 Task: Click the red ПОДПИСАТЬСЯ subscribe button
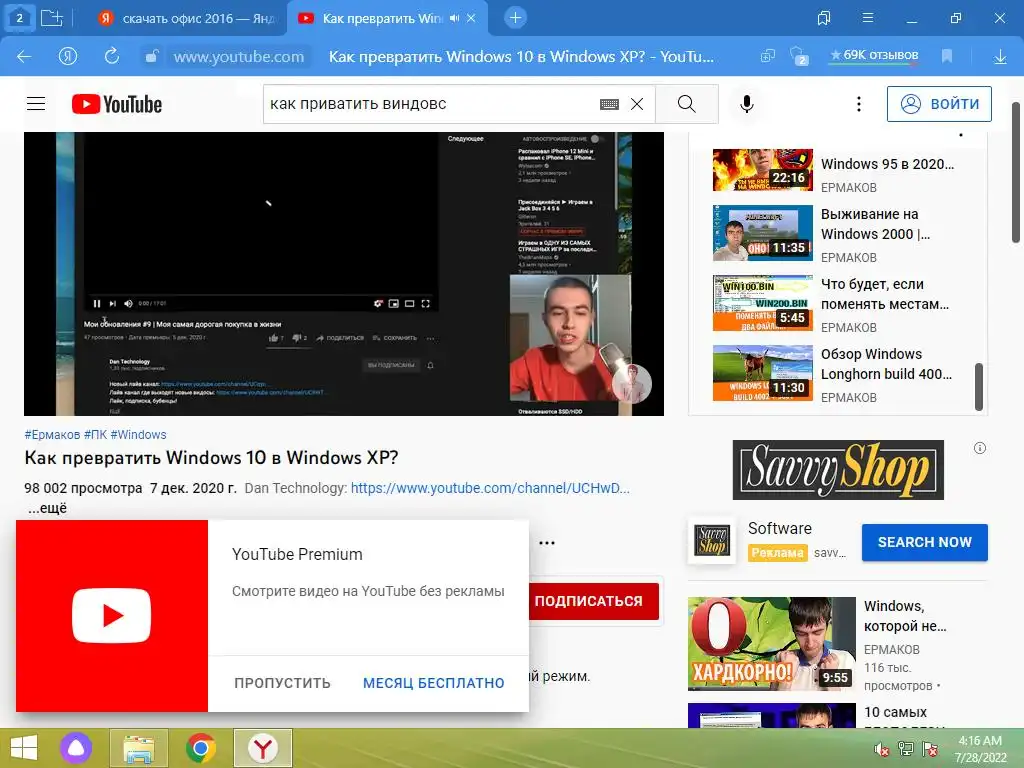593,601
